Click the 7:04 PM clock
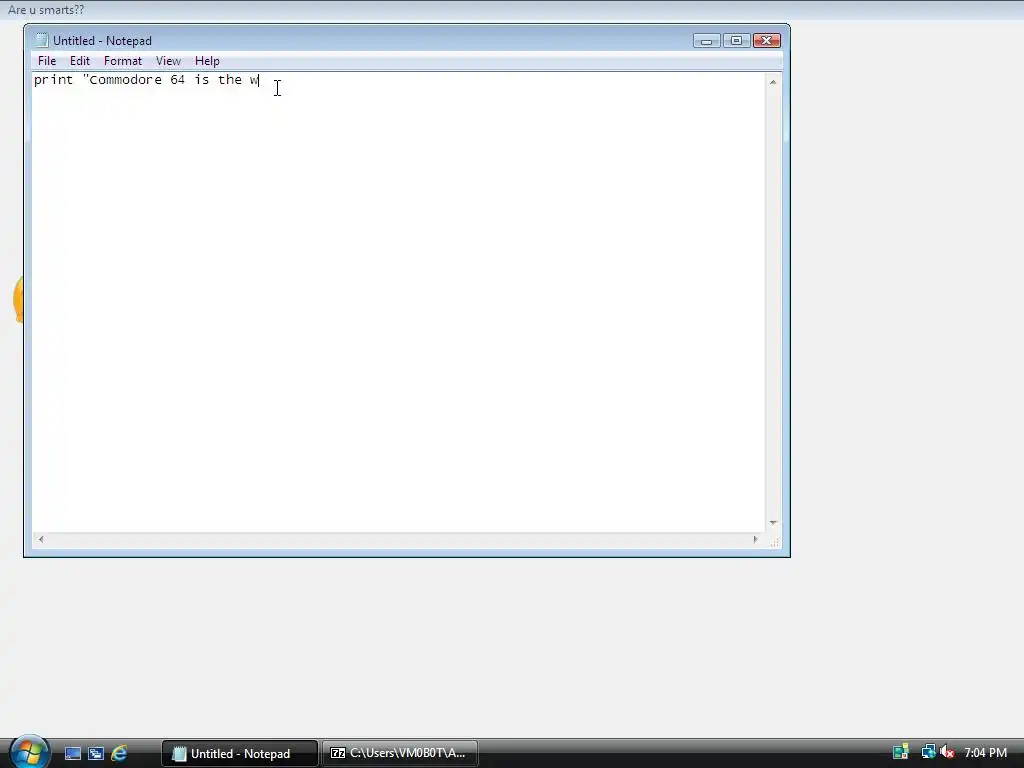The image size is (1024, 768). tap(985, 753)
